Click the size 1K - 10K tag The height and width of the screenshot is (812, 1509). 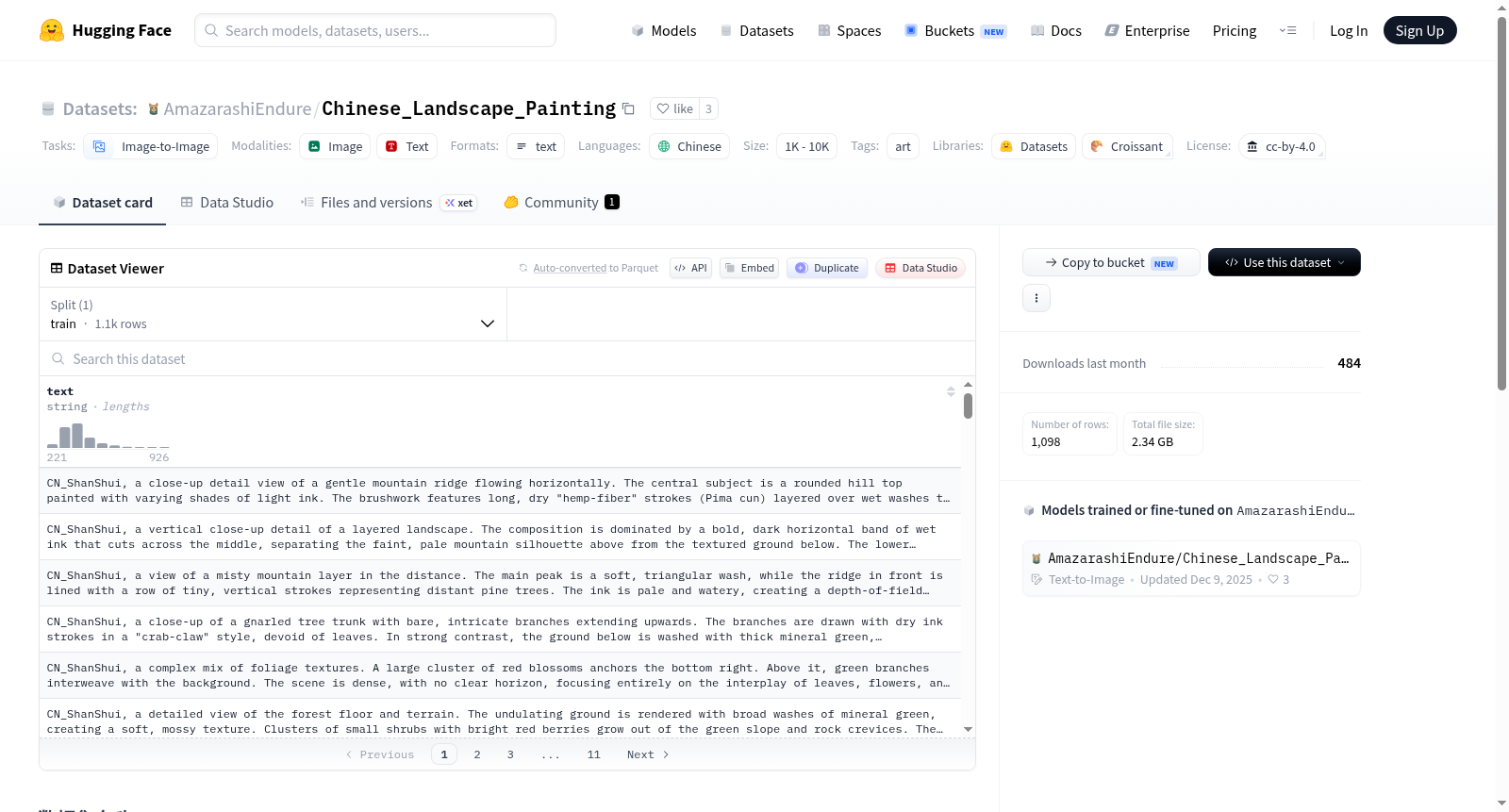(806, 146)
